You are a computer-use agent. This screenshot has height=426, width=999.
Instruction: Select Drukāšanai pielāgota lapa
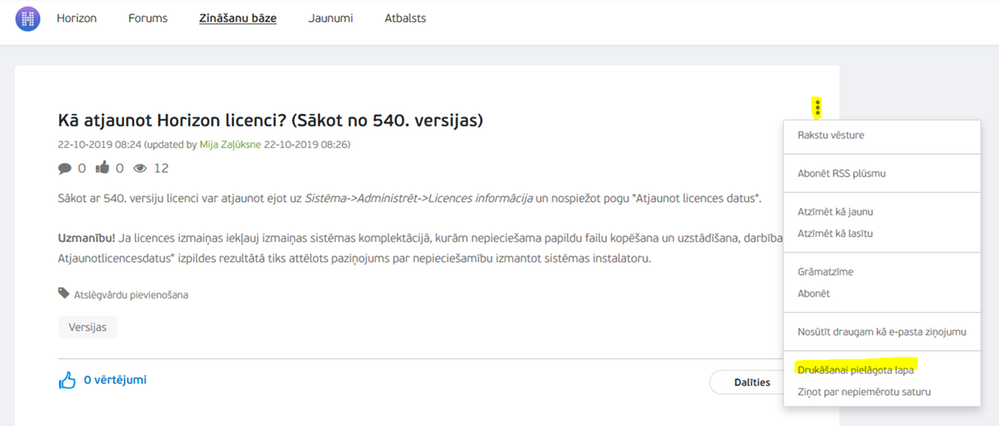pos(856,370)
